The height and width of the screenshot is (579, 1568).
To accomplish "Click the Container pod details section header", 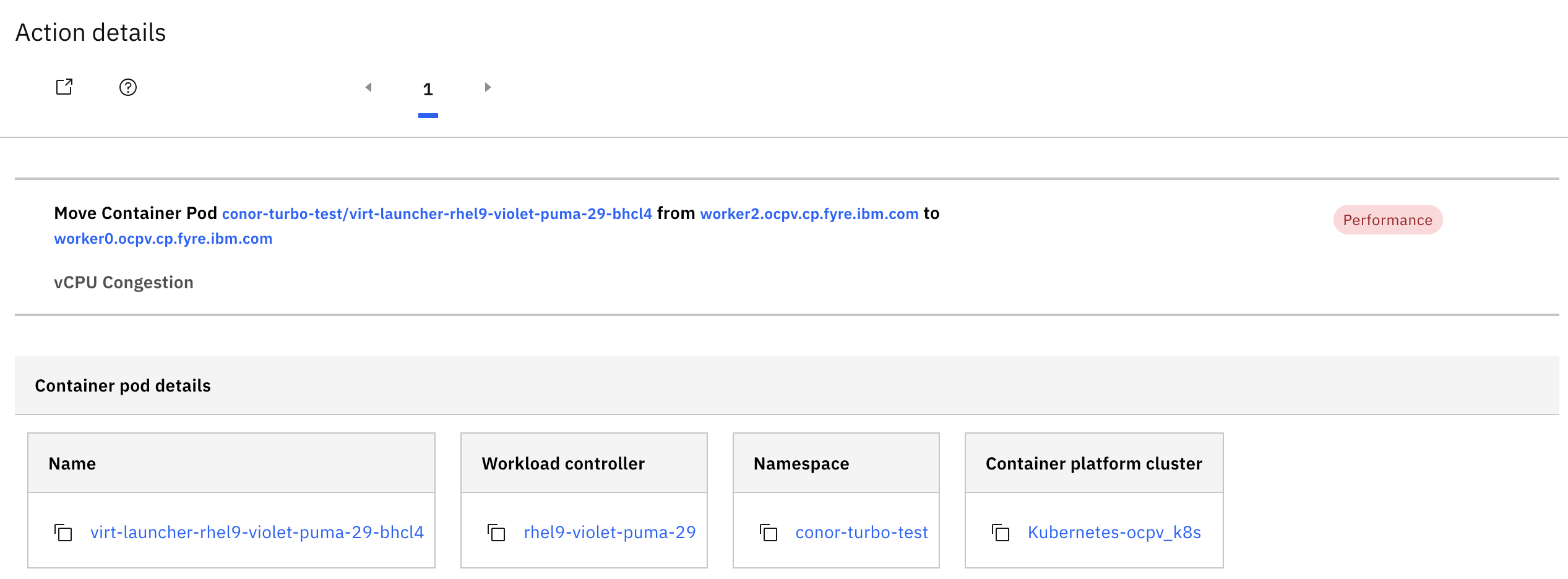I will pos(123,386).
